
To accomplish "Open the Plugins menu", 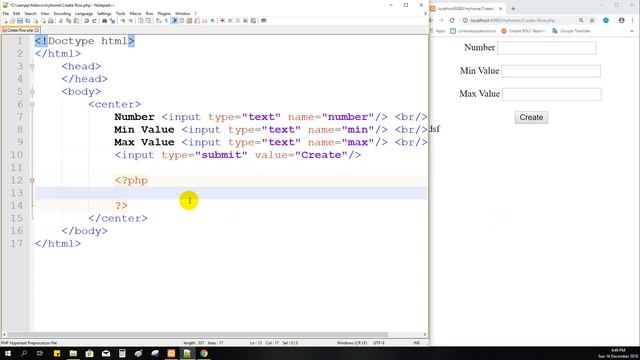I will coord(164,13).
